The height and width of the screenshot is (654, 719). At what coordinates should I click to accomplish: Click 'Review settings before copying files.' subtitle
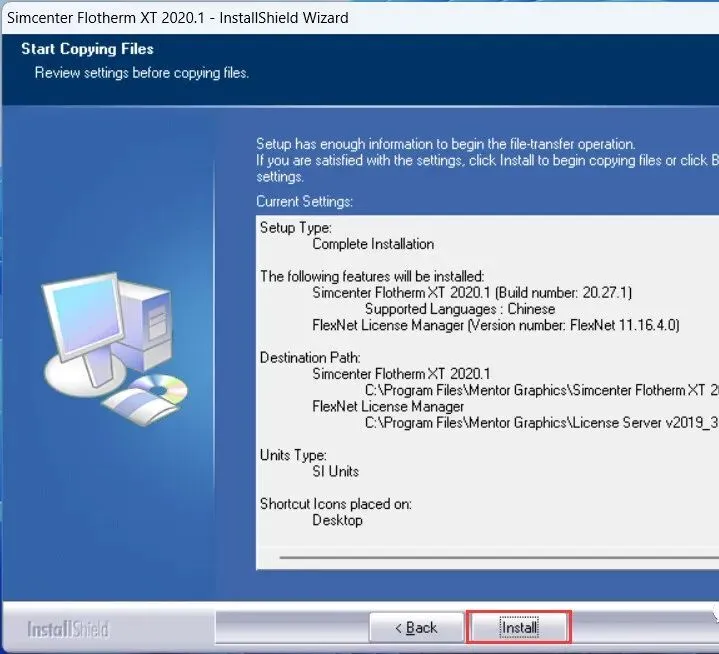(142, 73)
